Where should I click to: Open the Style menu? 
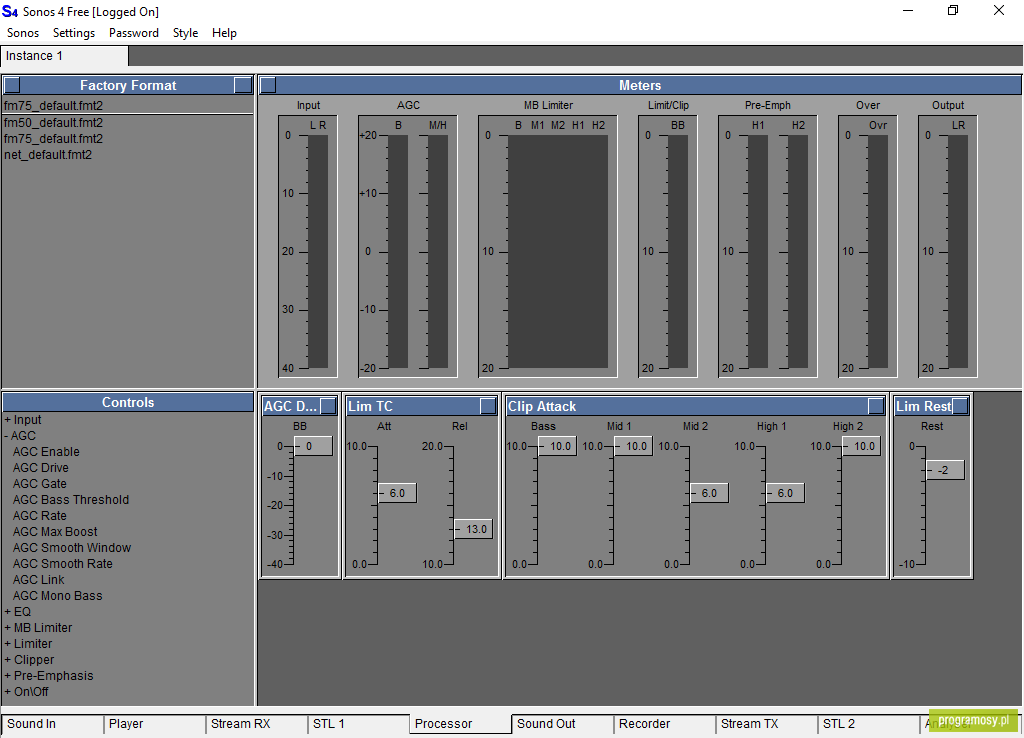[185, 33]
